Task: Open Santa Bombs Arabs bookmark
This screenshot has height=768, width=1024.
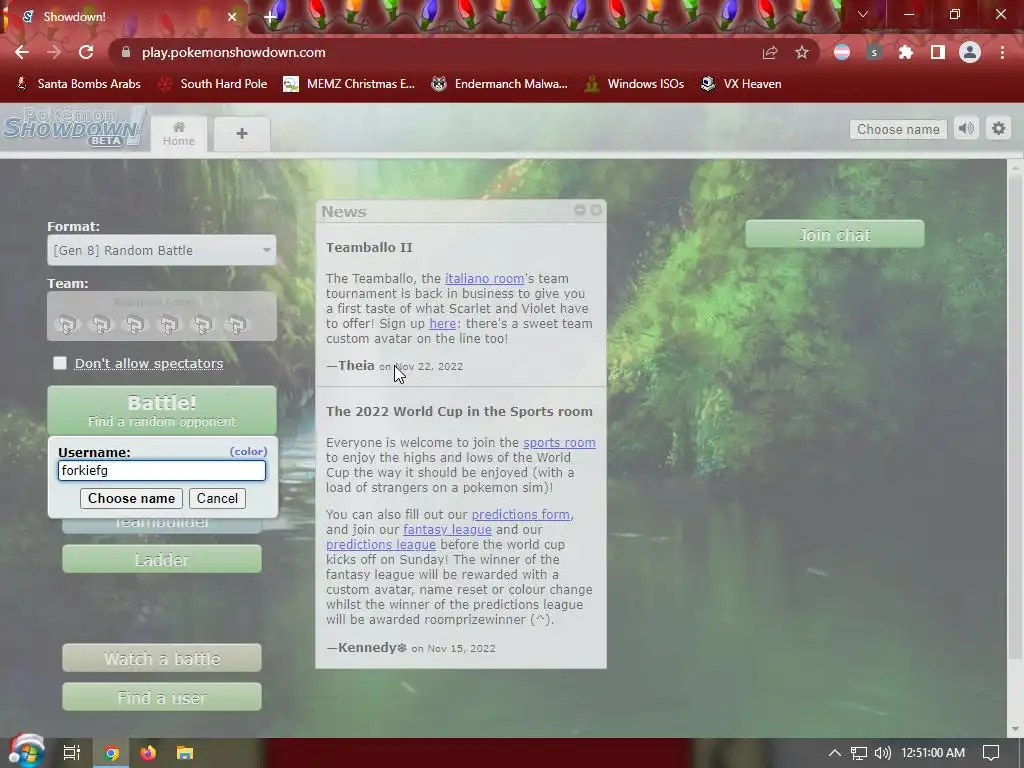Action: (78, 84)
